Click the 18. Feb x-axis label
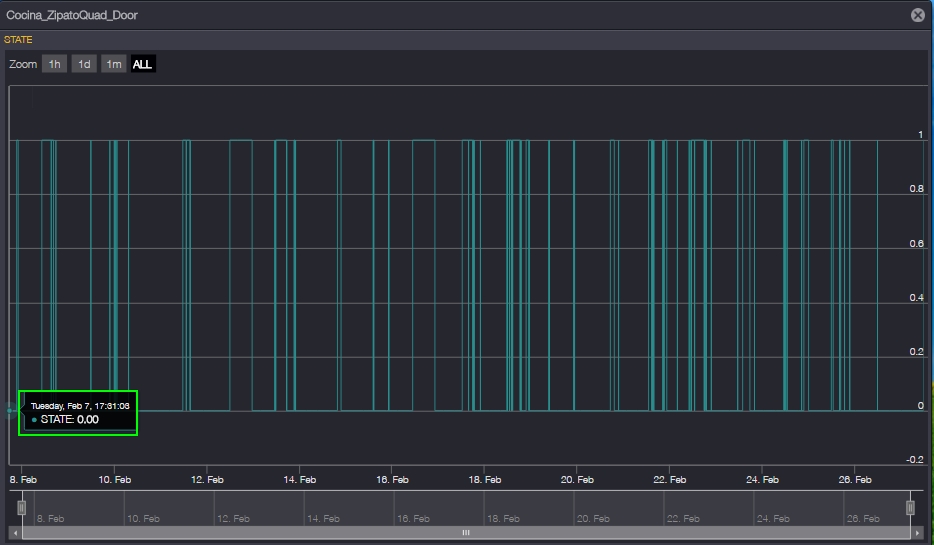The width and height of the screenshot is (934, 545). tap(483, 480)
